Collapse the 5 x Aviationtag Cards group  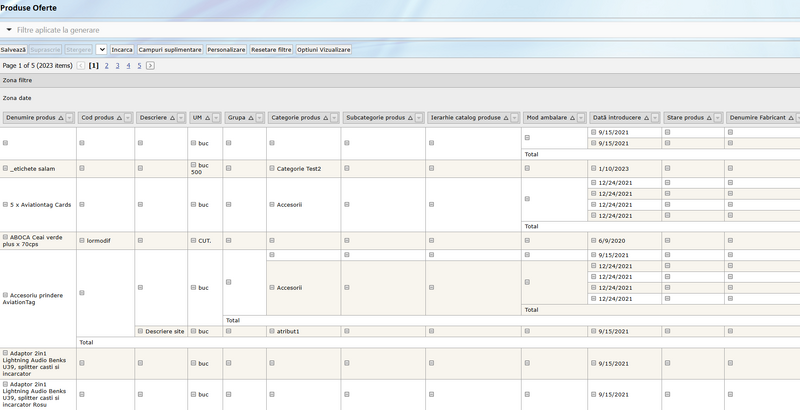click(5, 205)
